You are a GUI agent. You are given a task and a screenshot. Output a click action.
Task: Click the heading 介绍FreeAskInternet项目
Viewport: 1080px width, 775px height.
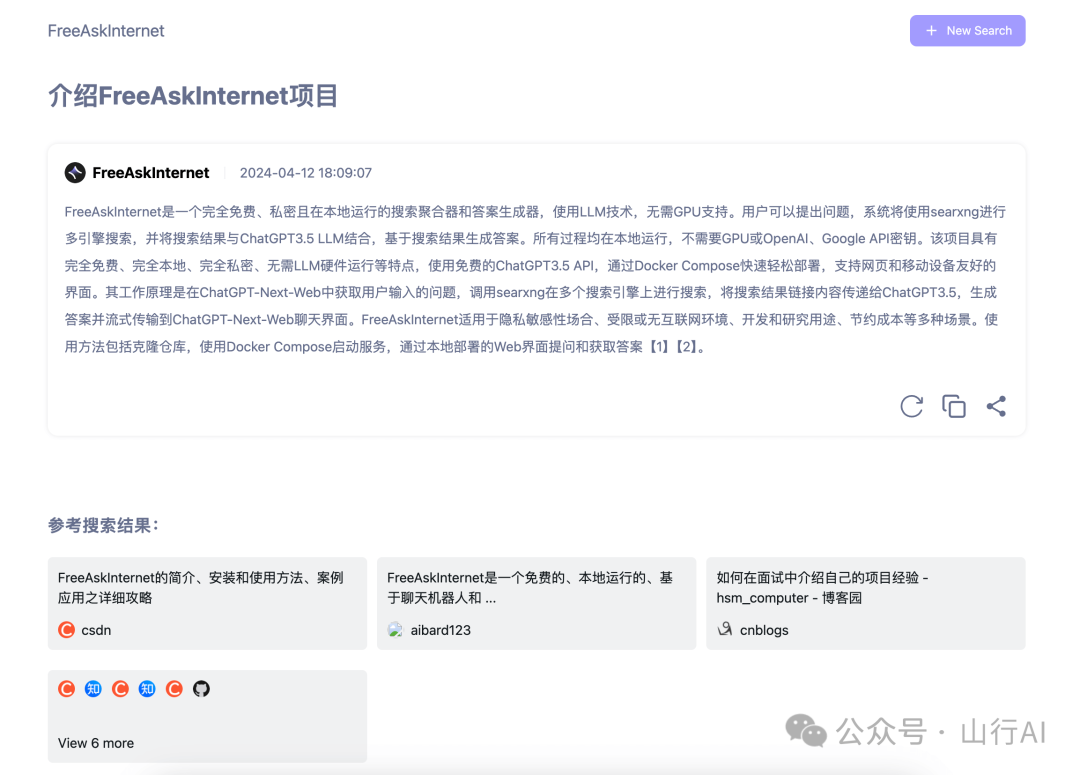[193, 96]
